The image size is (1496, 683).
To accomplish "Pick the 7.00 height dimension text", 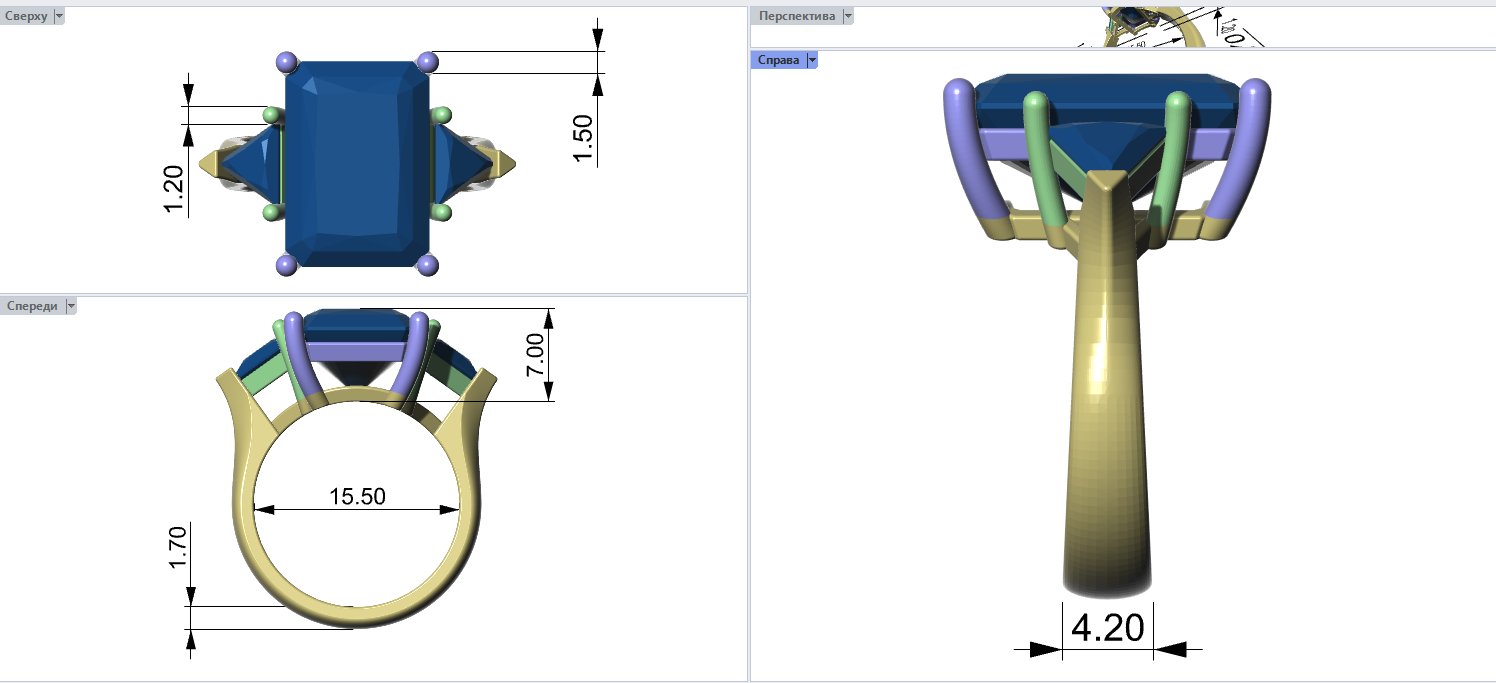I will [x=536, y=355].
